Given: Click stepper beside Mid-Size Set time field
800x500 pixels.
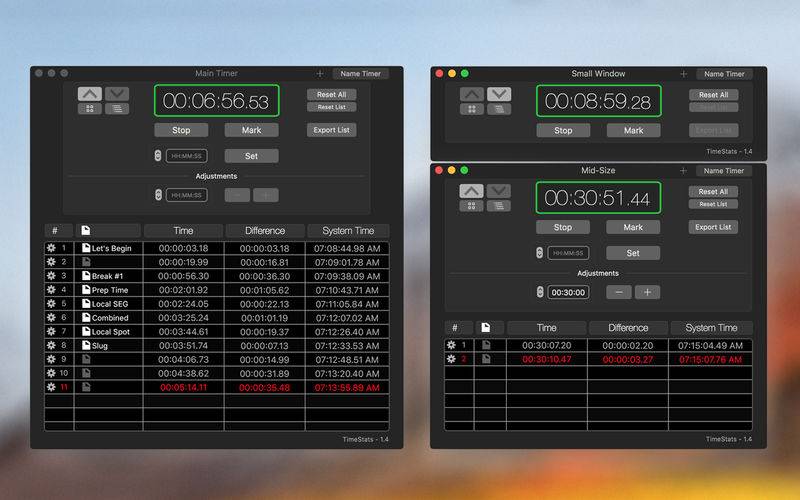Looking at the screenshot, I should click(539, 253).
